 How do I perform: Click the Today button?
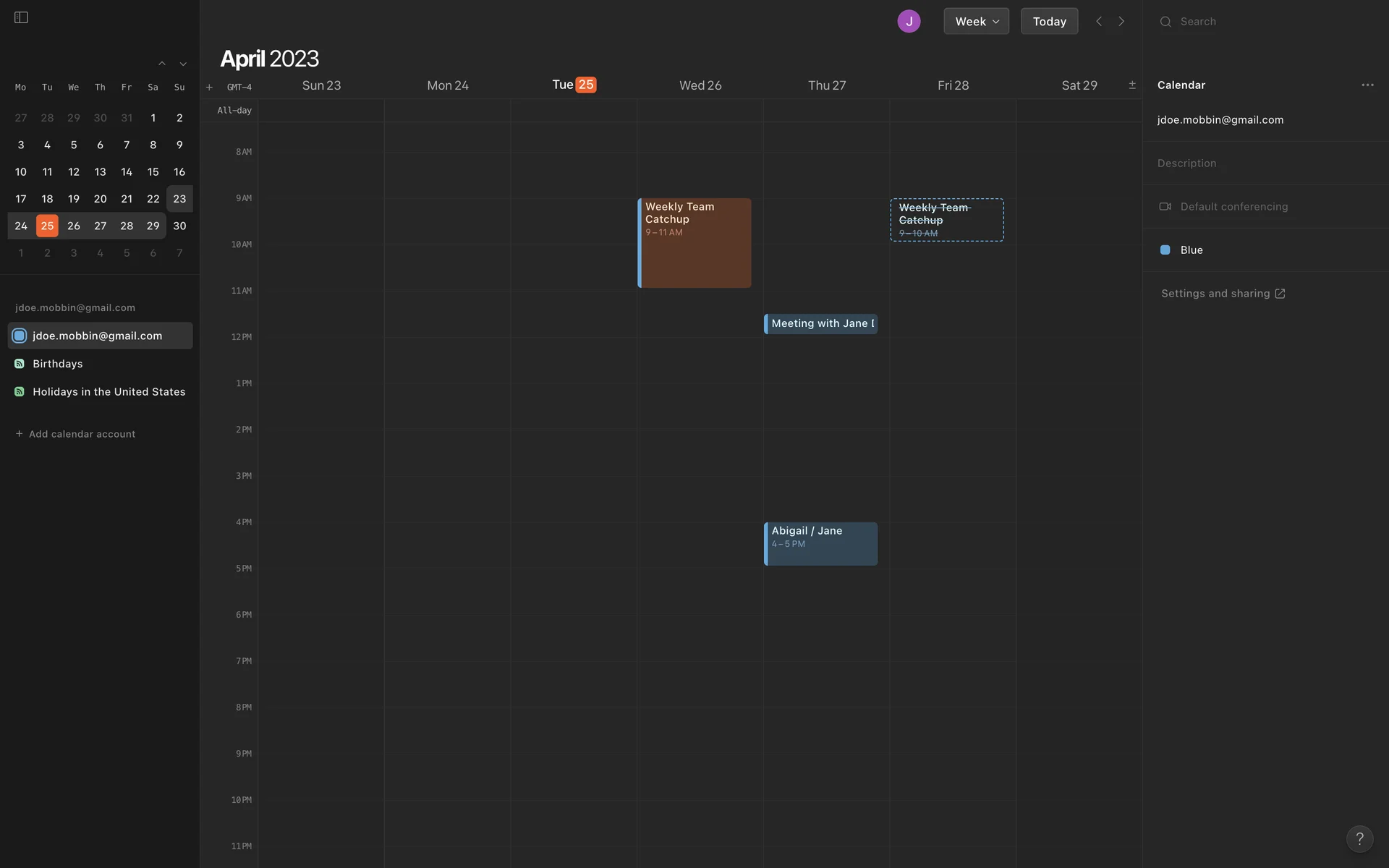click(x=1049, y=22)
